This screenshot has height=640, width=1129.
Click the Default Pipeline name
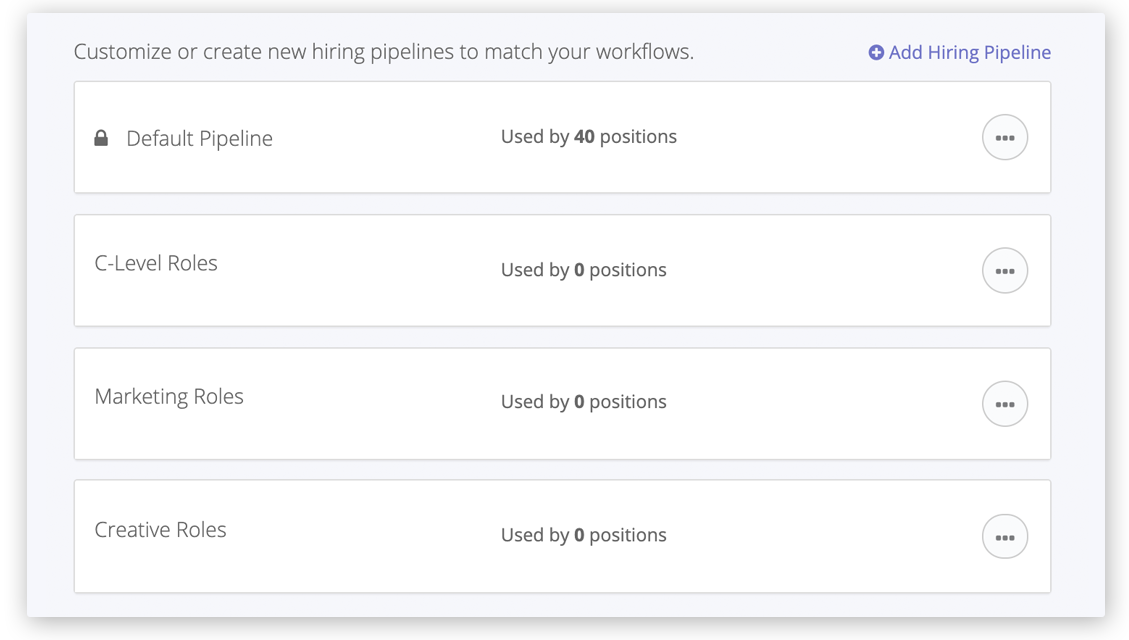pos(198,139)
